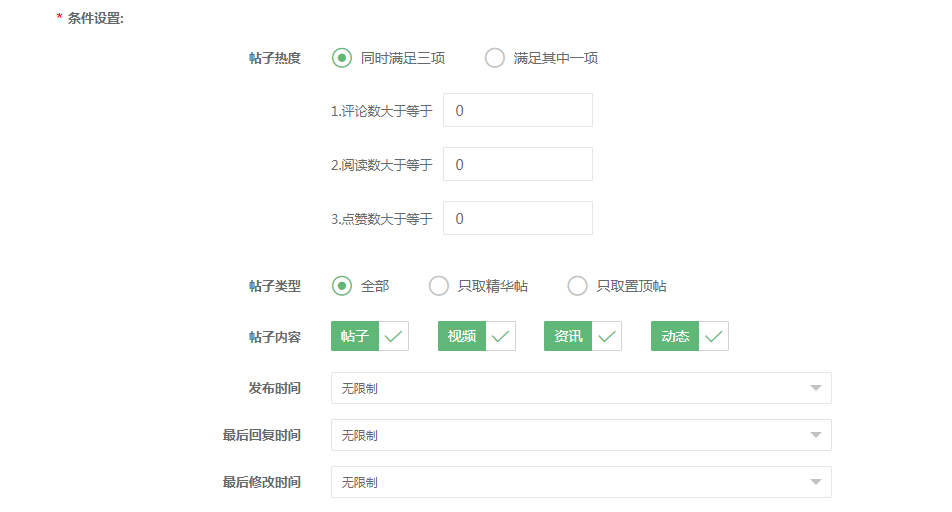The height and width of the screenshot is (512, 952).
Task: Select 同时满足三项 radio option
Action: (x=342, y=58)
